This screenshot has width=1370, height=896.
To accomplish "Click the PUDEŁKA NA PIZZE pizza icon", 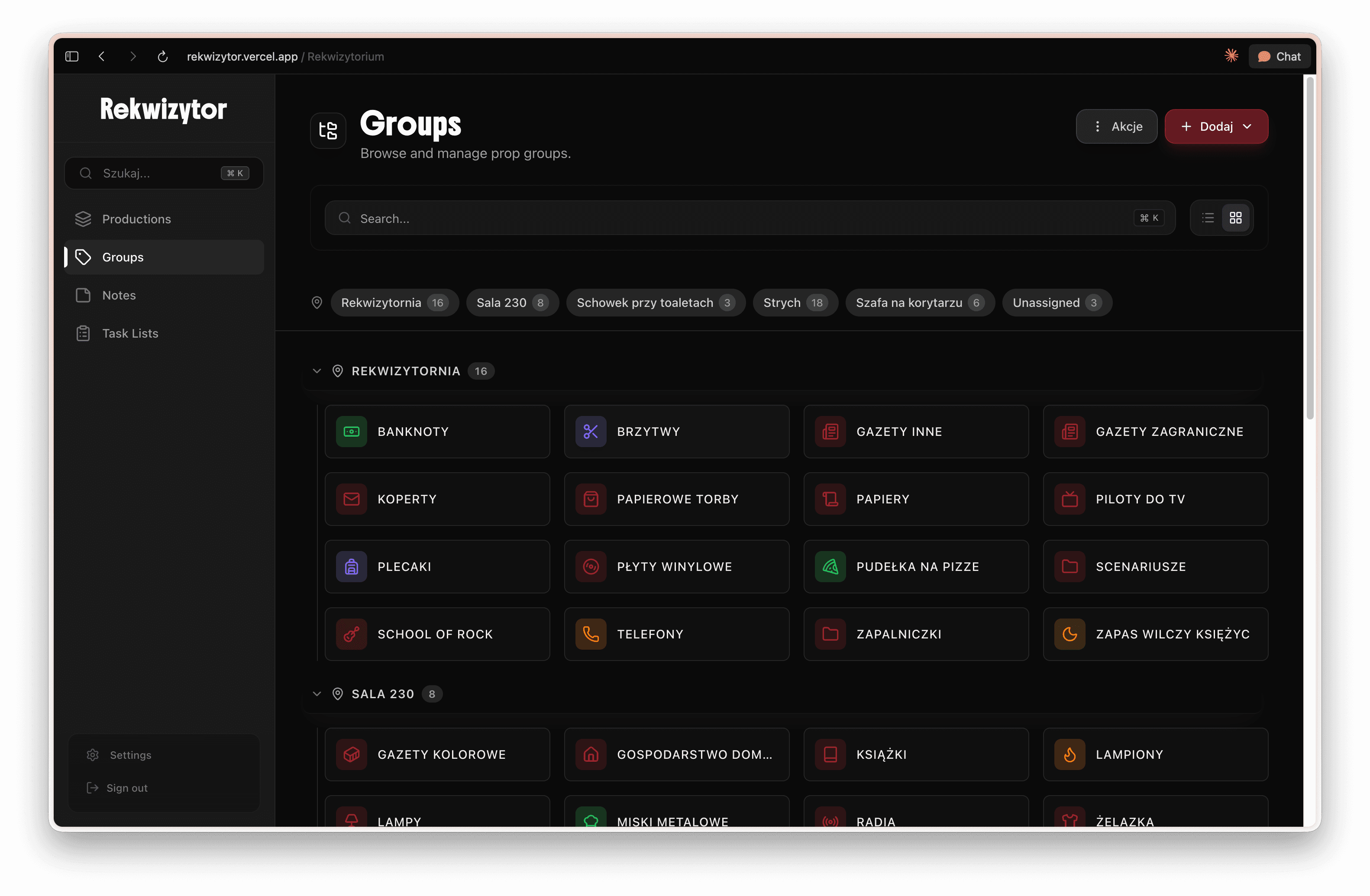I will [x=830, y=567].
